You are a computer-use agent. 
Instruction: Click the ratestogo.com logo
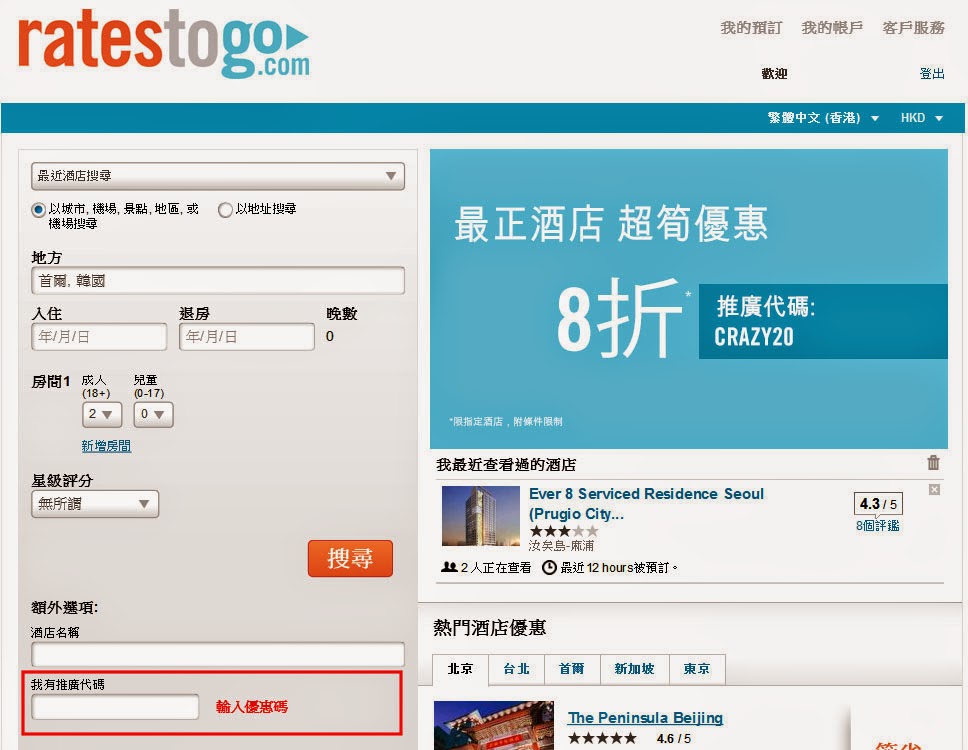[164, 45]
